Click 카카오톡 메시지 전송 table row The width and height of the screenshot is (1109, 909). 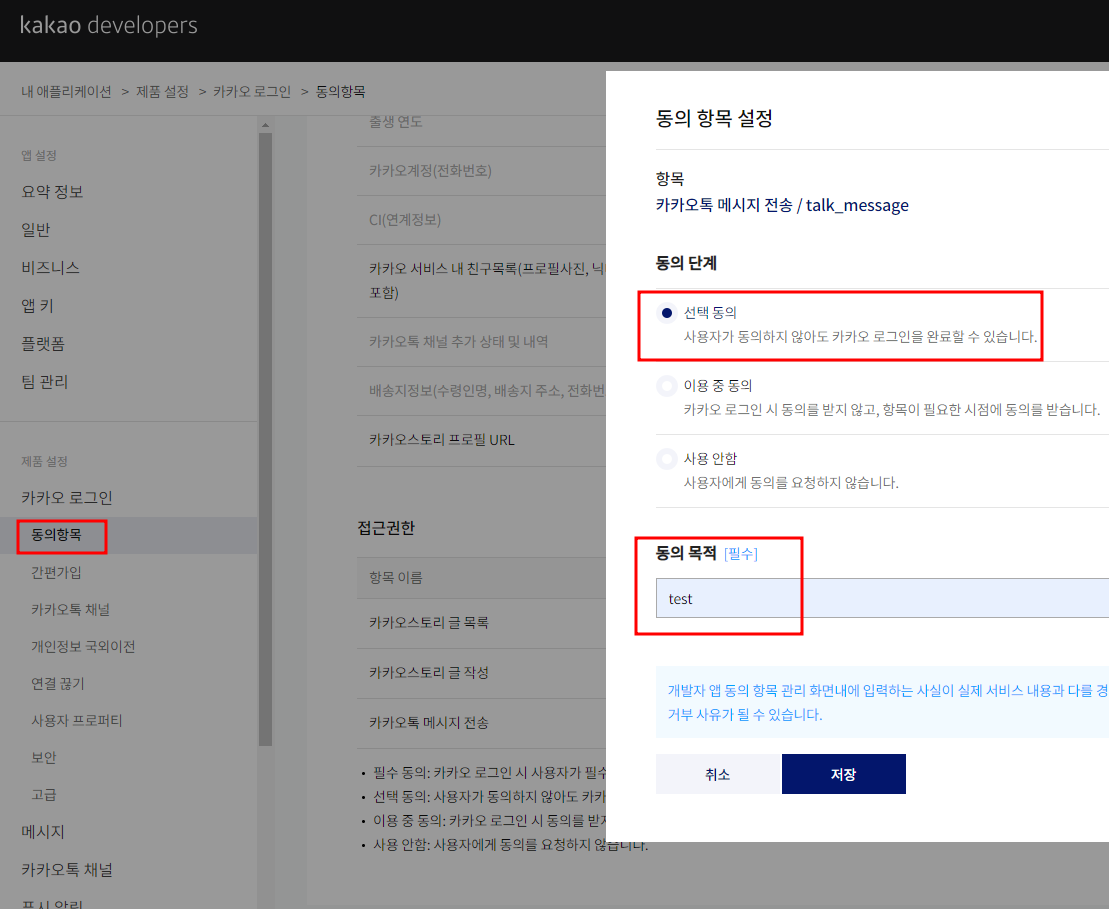(x=481, y=723)
